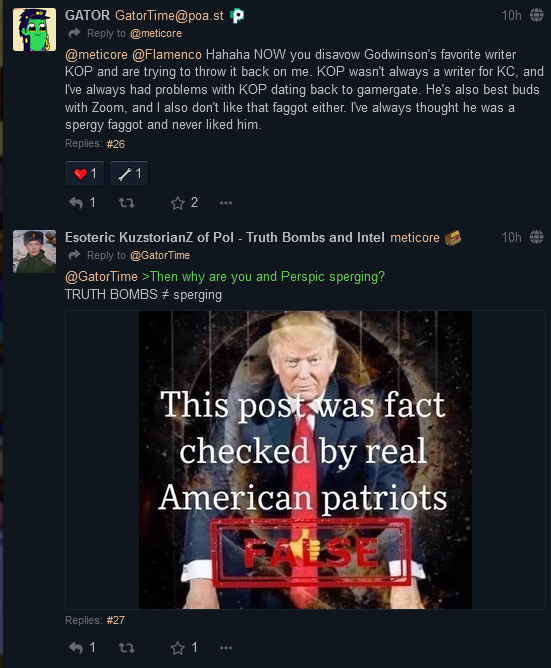Repeat GATOR's post with the boost icon
This screenshot has width=551, height=668.
tap(127, 203)
